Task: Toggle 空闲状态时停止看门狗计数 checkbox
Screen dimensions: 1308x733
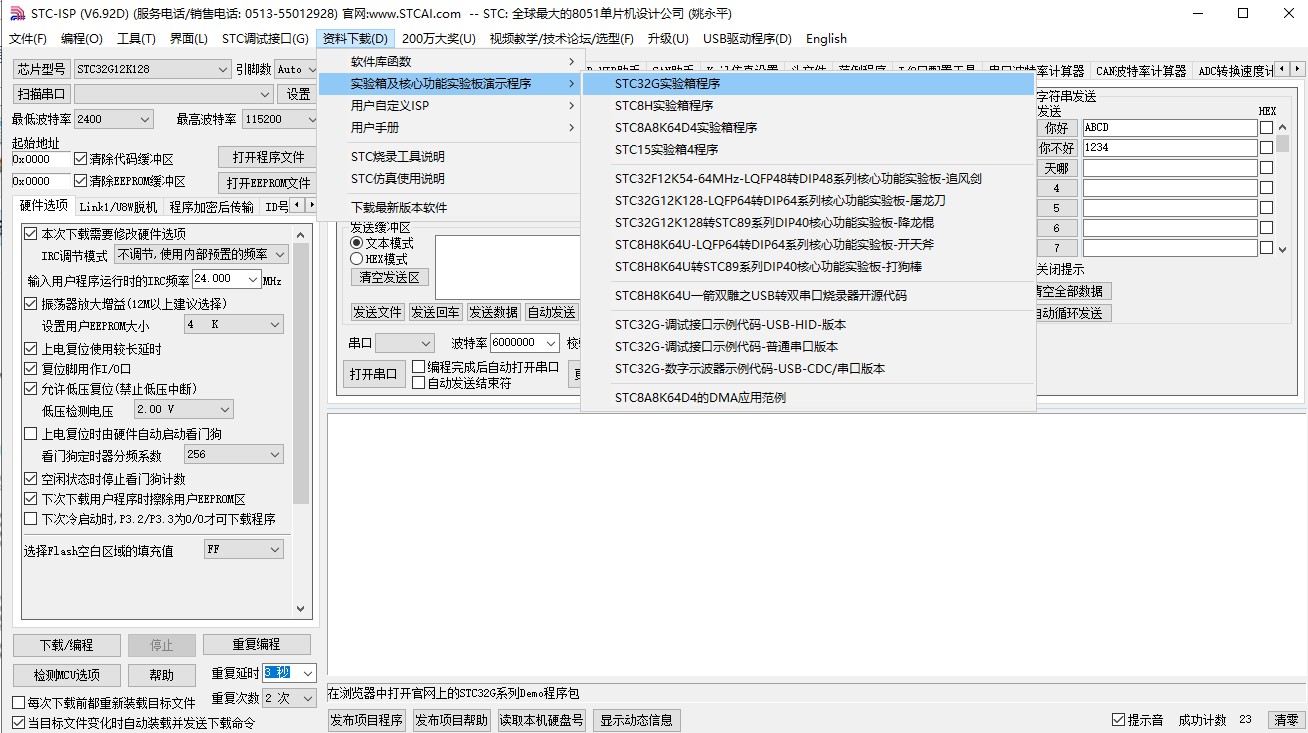Action: [x=30, y=479]
